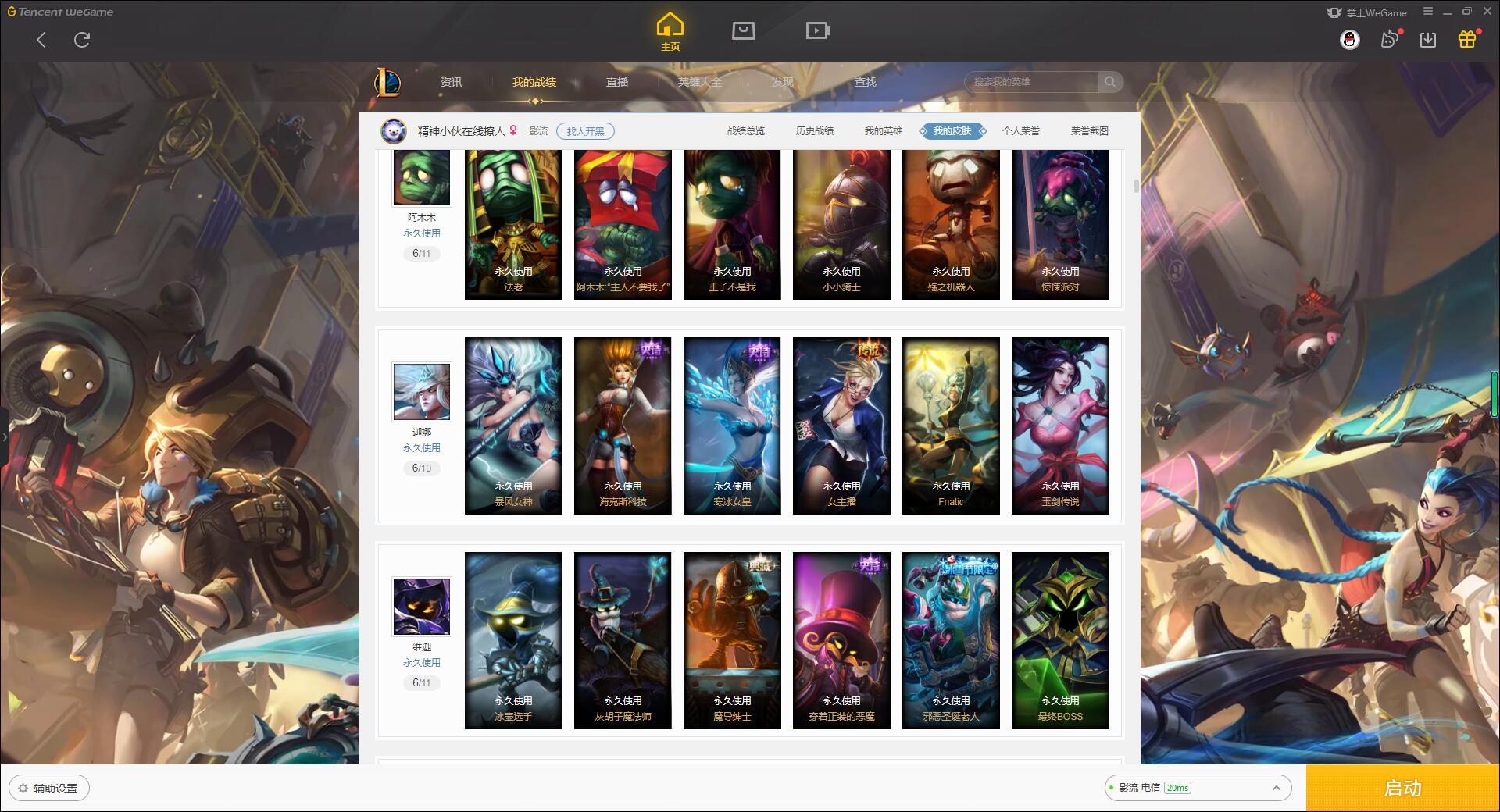1500x812 pixels.
Task: Open the gift box icon
Action: tap(1468, 39)
